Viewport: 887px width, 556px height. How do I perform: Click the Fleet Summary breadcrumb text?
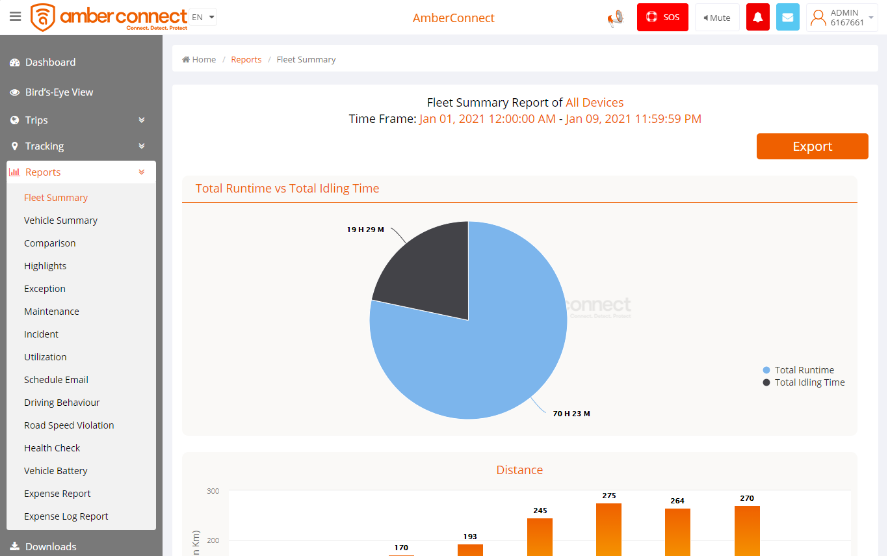pos(306,59)
